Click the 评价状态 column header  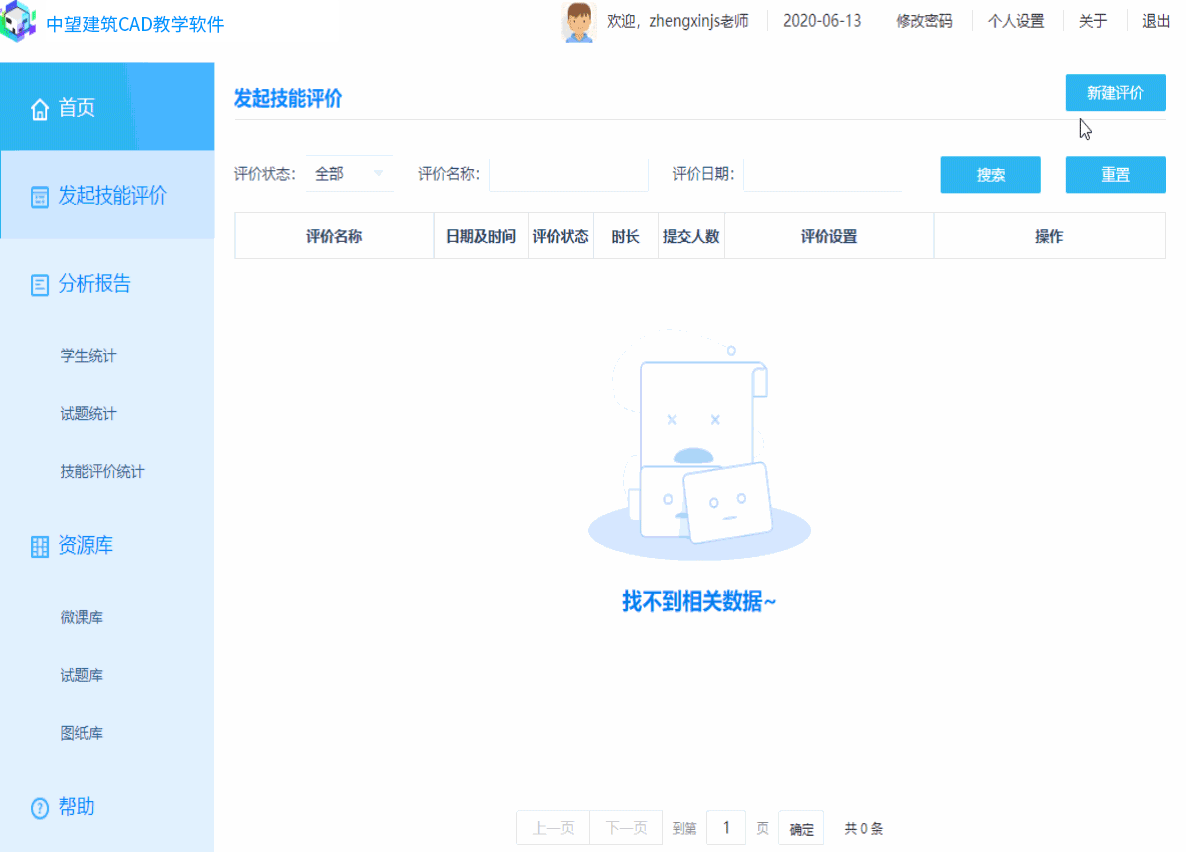560,236
